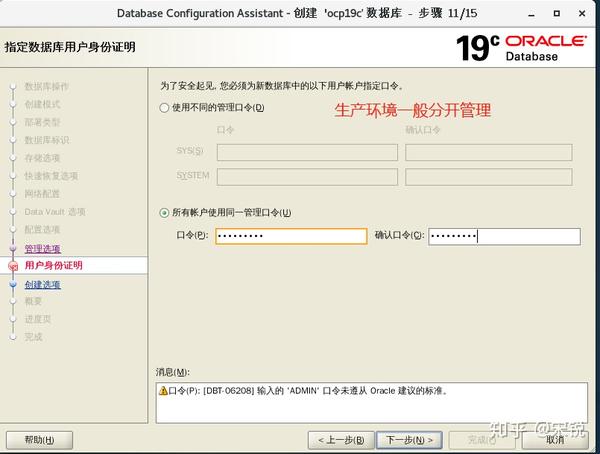Click the 管理选项 step bullet icon
This screenshot has height=454, width=600.
(13, 248)
